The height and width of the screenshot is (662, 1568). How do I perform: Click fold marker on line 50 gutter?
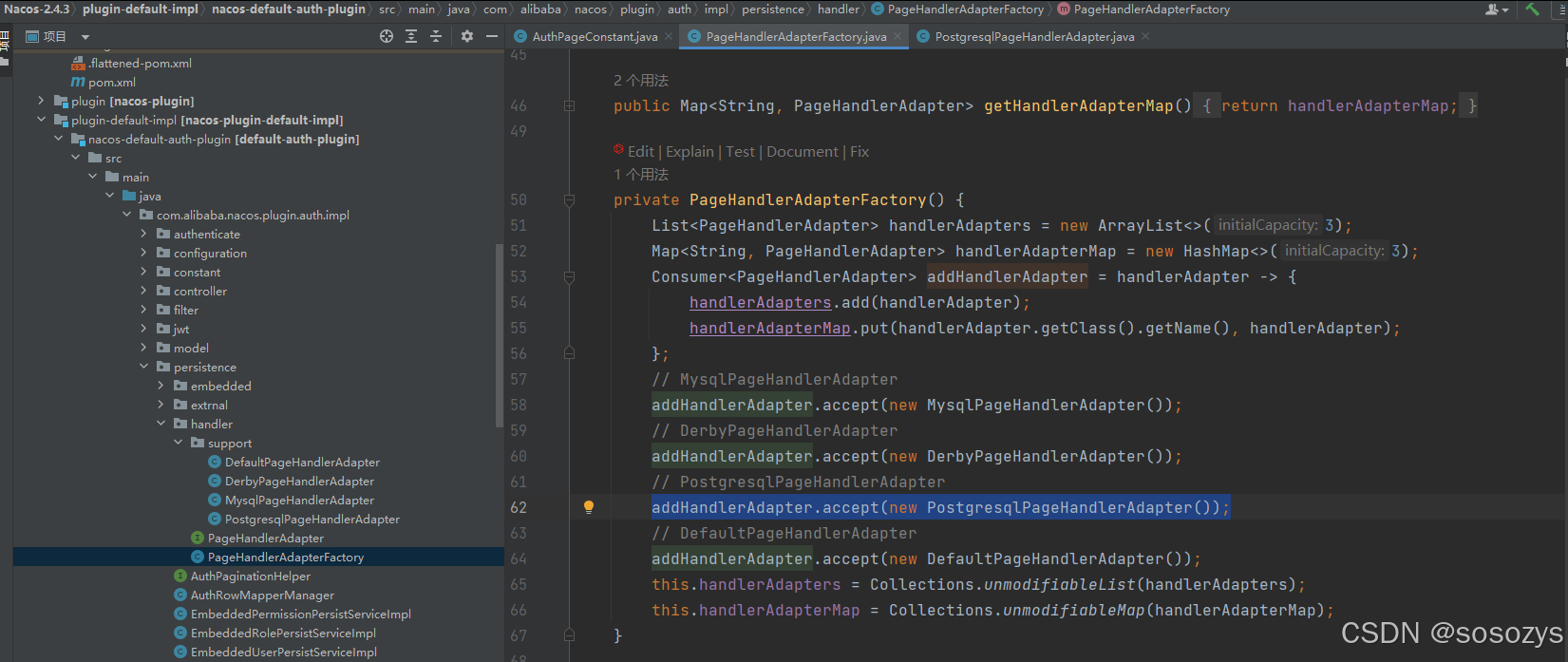pos(569,199)
